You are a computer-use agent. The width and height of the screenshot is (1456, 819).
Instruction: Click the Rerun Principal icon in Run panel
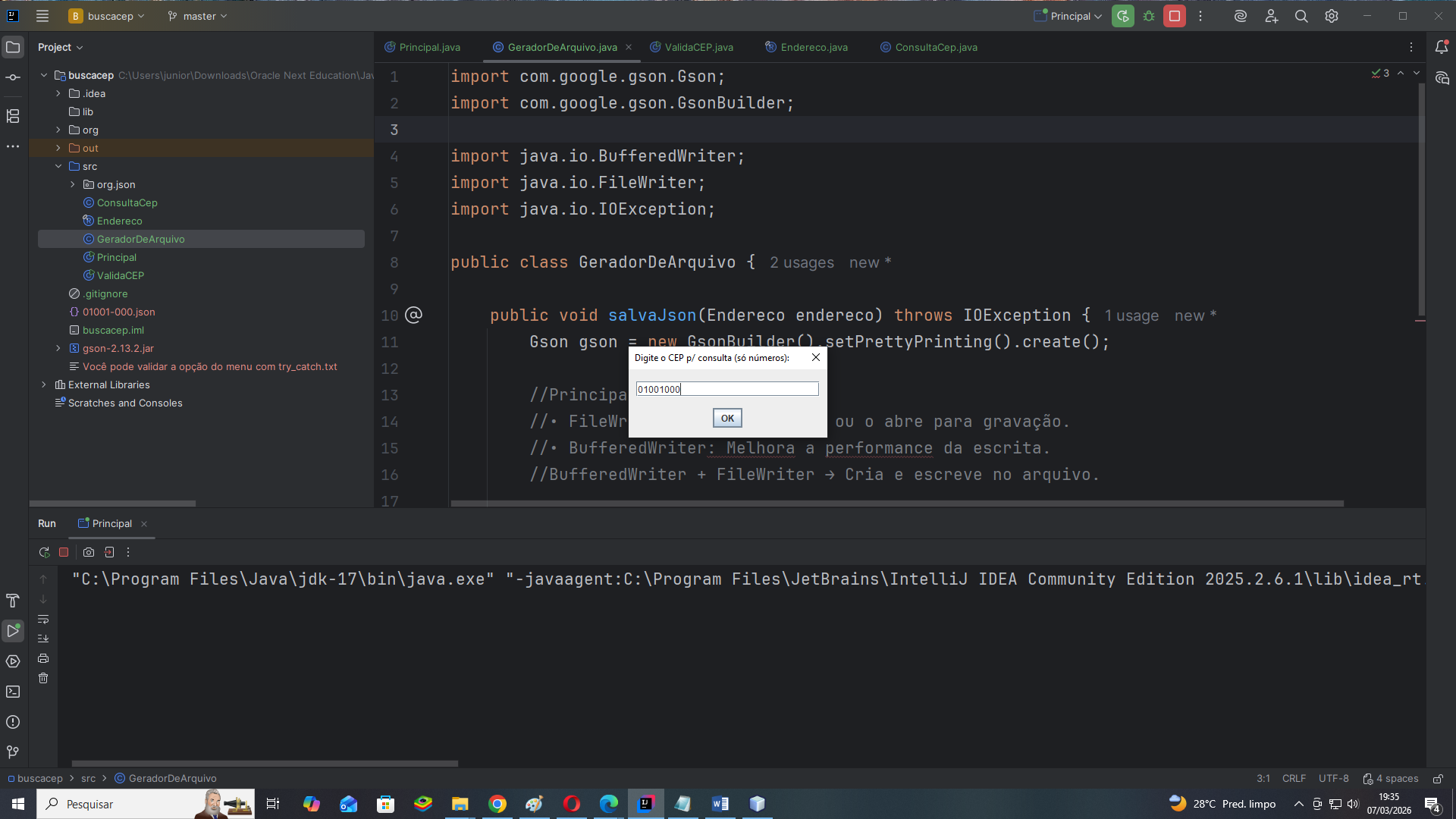(x=44, y=552)
